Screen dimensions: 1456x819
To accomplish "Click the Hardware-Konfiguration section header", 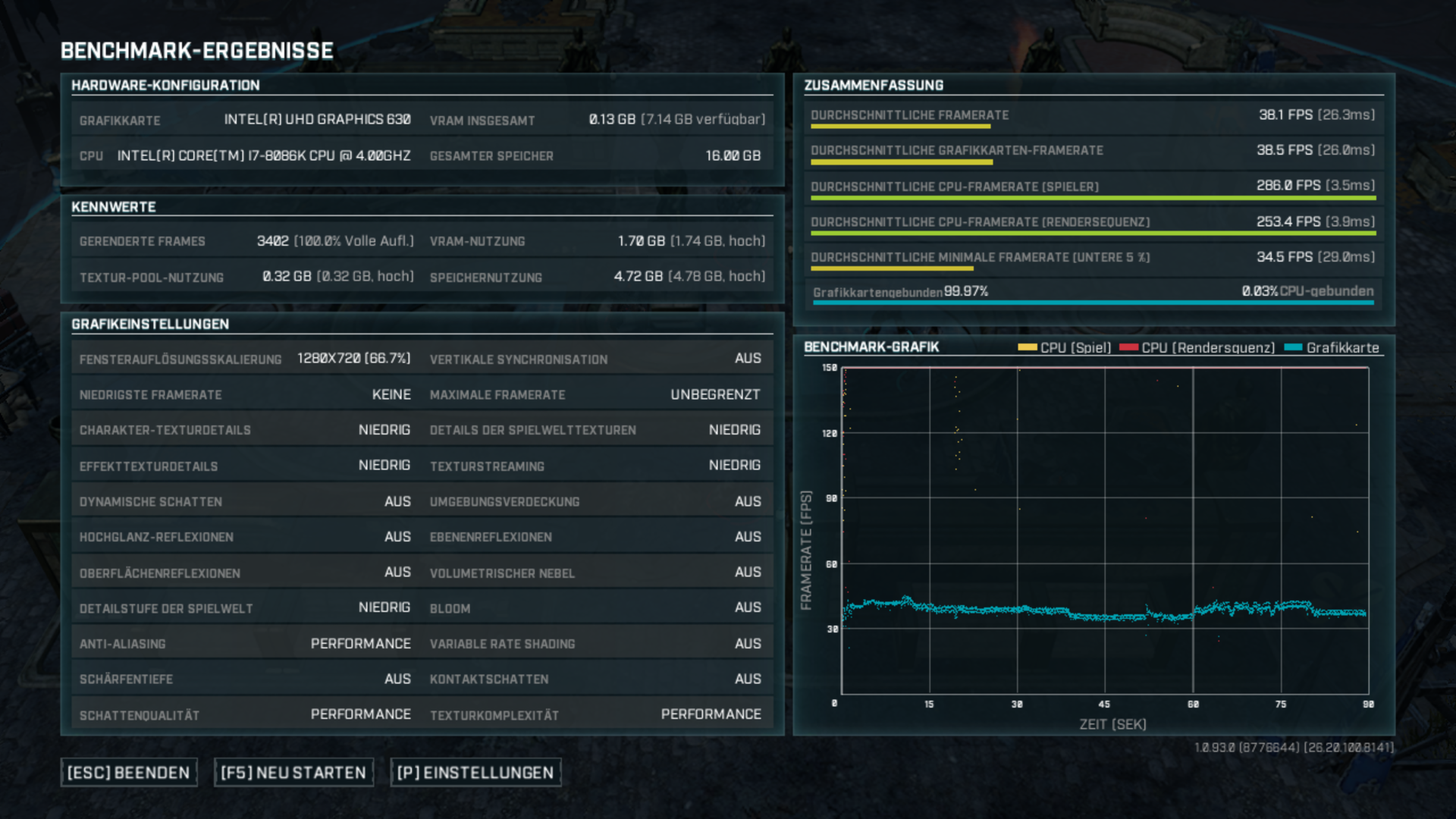I will pos(165,85).
